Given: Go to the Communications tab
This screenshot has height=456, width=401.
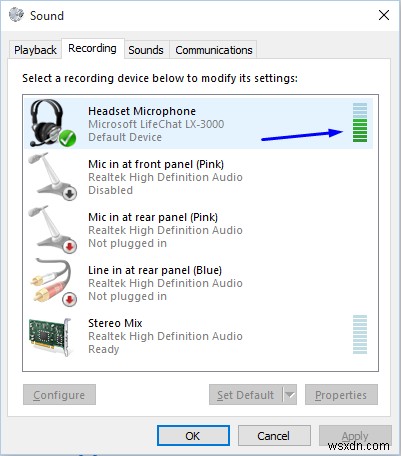Looking at the screenshot, I should pyautogui.click(x=214, y=50).
